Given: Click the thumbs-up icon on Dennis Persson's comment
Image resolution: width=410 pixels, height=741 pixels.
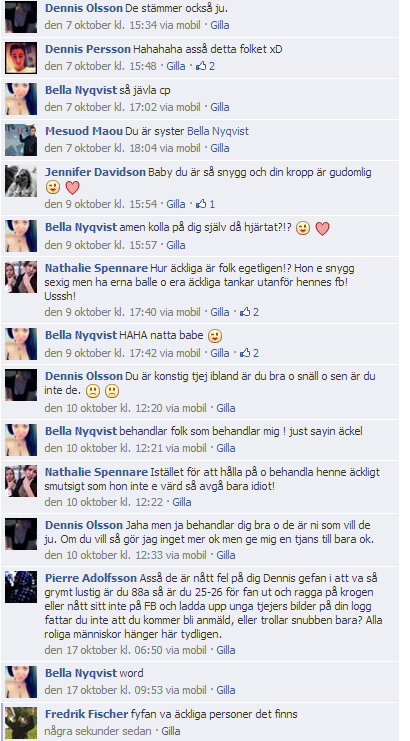Looking at the screenshot, I should (201, 66).
